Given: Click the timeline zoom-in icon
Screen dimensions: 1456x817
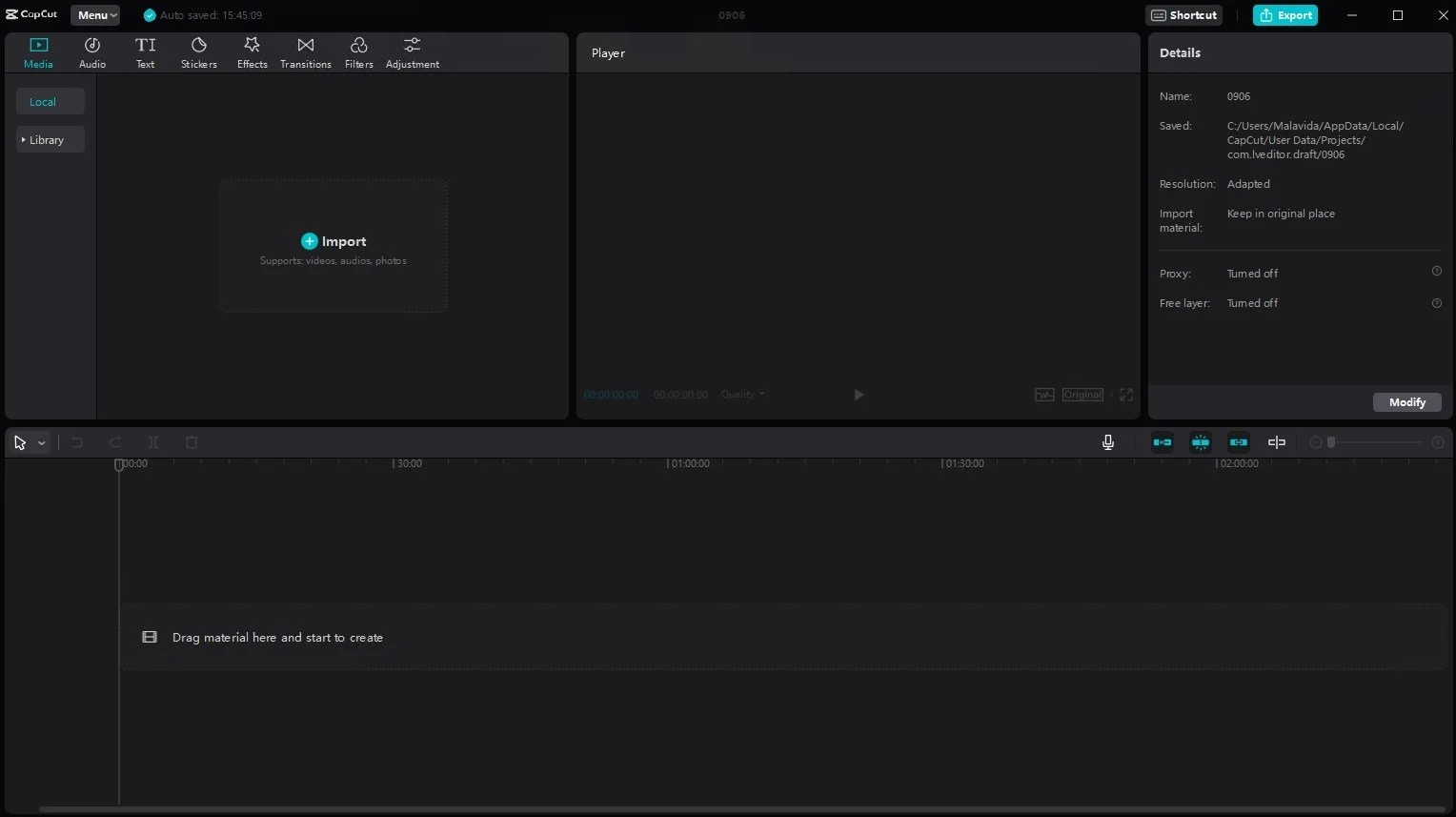Looking at the screenshot, I should coord(1439,442).
